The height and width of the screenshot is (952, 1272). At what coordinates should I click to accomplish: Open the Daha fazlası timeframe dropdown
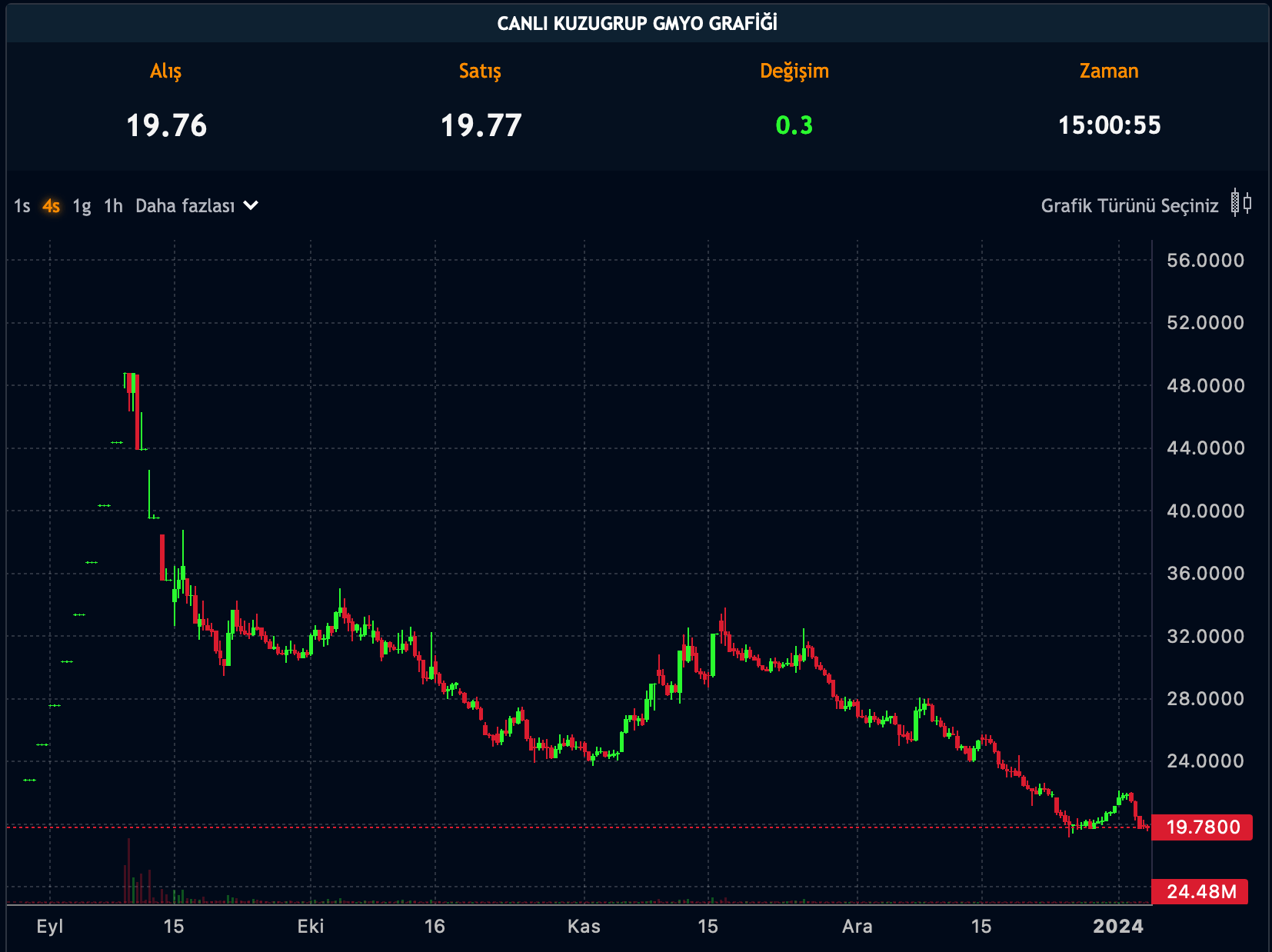(x=185, y=206)
